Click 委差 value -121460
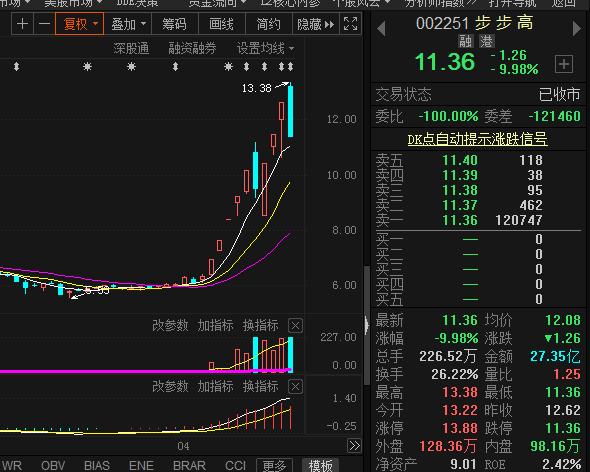 coord(554,116)
